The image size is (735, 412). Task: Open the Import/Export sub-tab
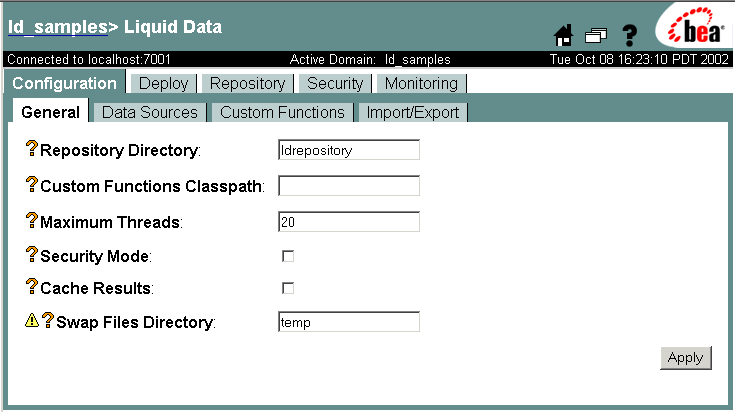coord(412,112)
